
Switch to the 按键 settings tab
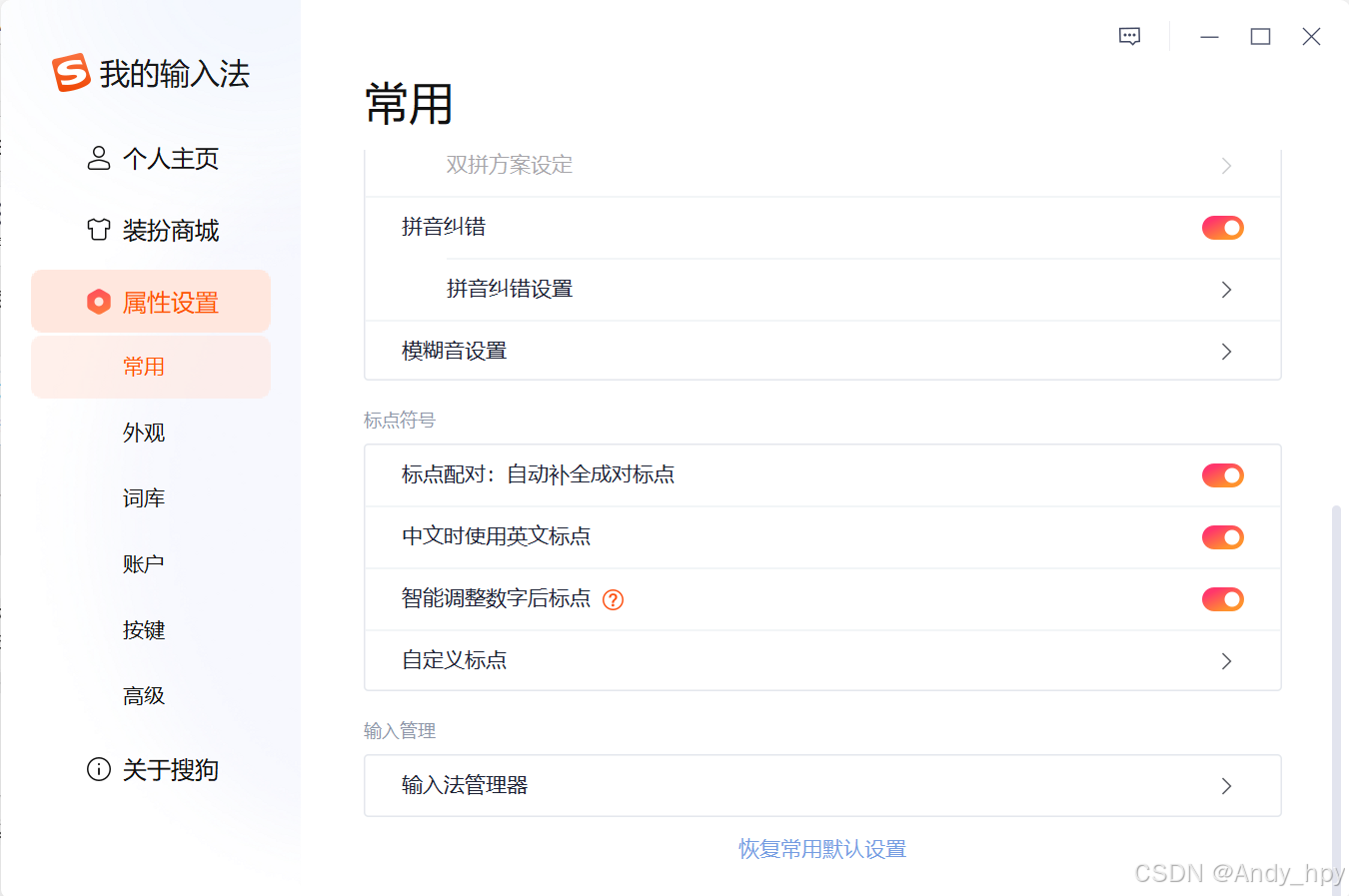pos(144,630)
